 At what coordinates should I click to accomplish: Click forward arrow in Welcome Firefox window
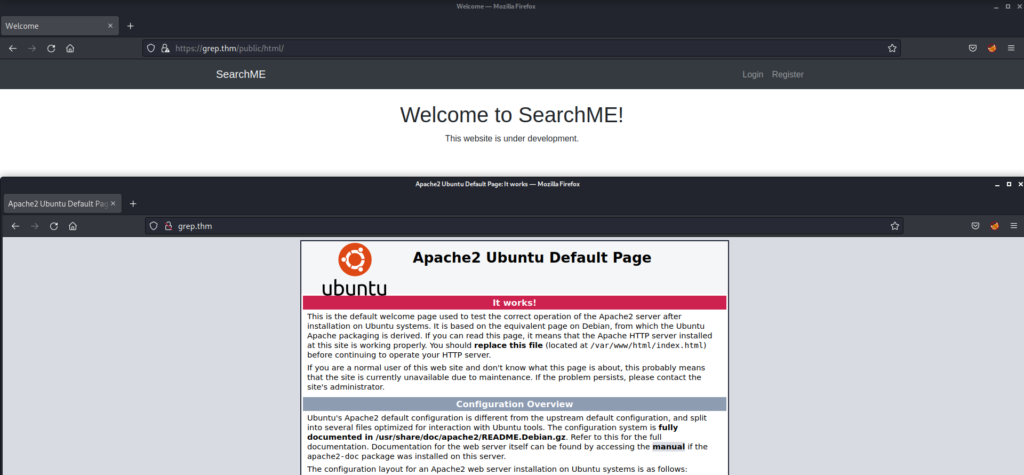(x=32, y=48)
